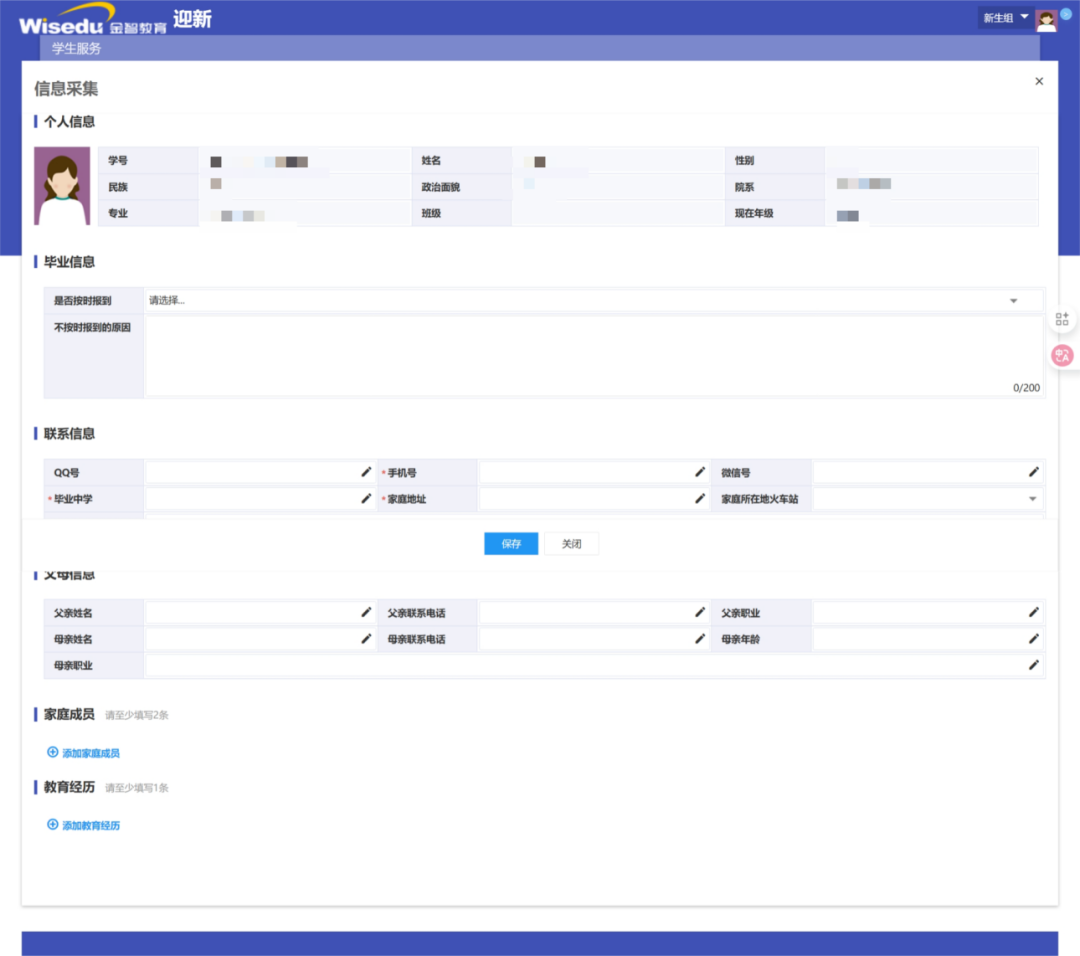This screenshot has height=956, width=1080.
Task: Click the user avatar in top bar
Action: [x=1046, y=20]
